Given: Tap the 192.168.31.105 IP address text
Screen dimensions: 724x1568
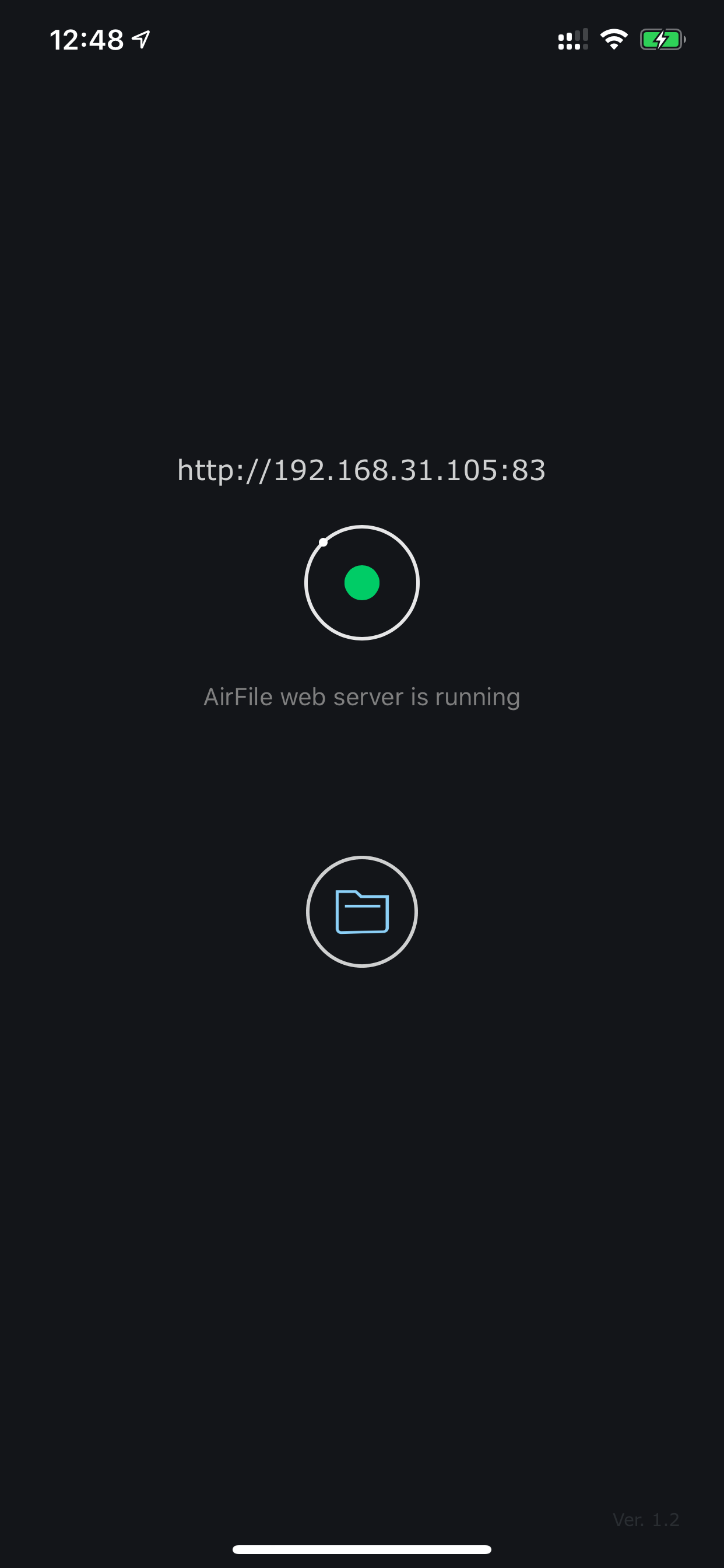Looking at the screenshot, I should (x=386, y=470).
